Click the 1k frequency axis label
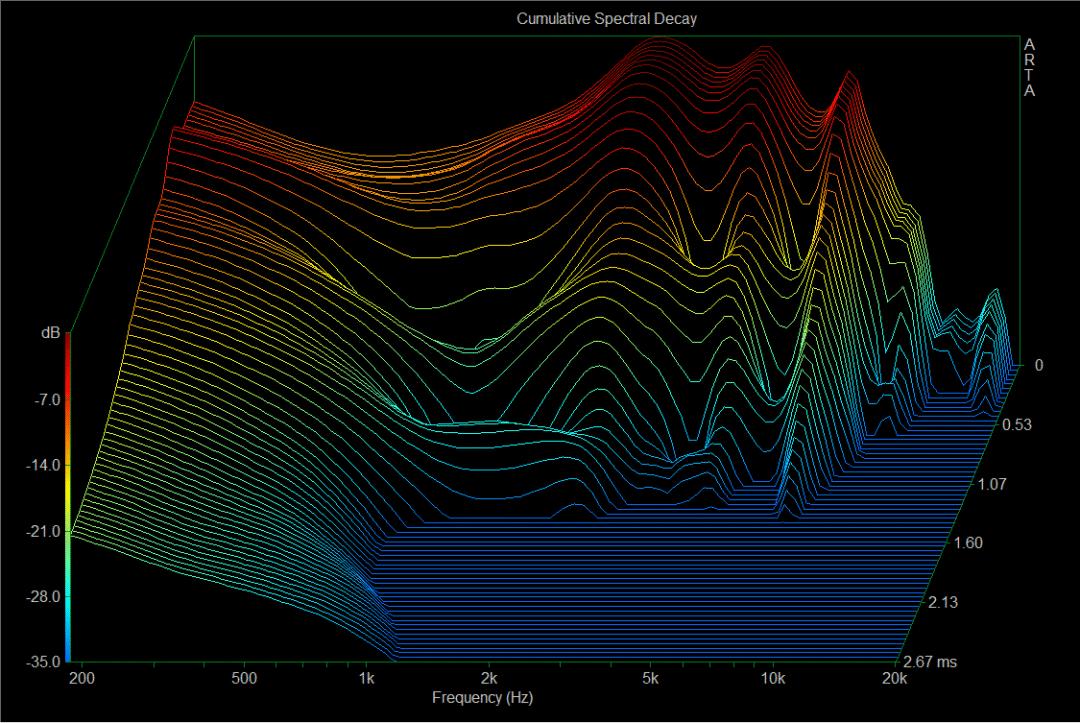The image size is (1080, 723). click(x=367, y=679)
